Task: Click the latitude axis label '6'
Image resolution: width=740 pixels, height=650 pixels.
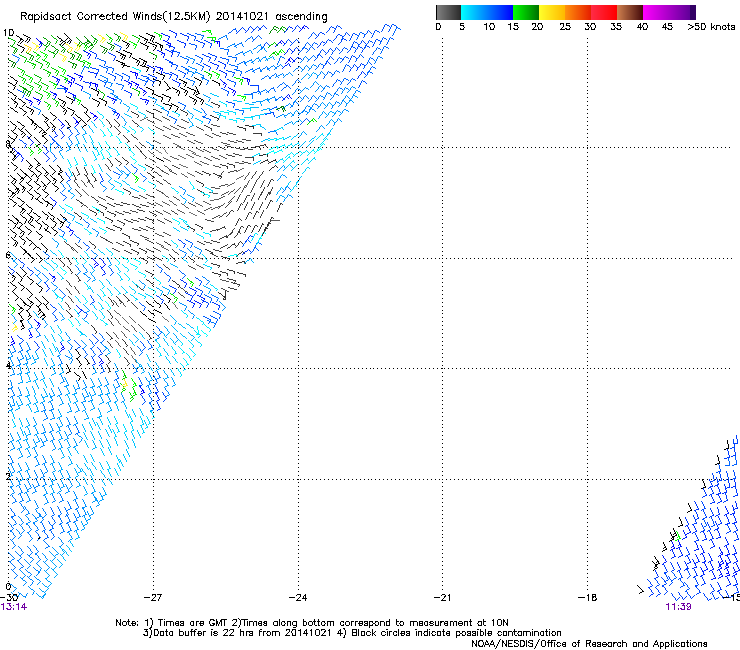Action: click(8, 255)
